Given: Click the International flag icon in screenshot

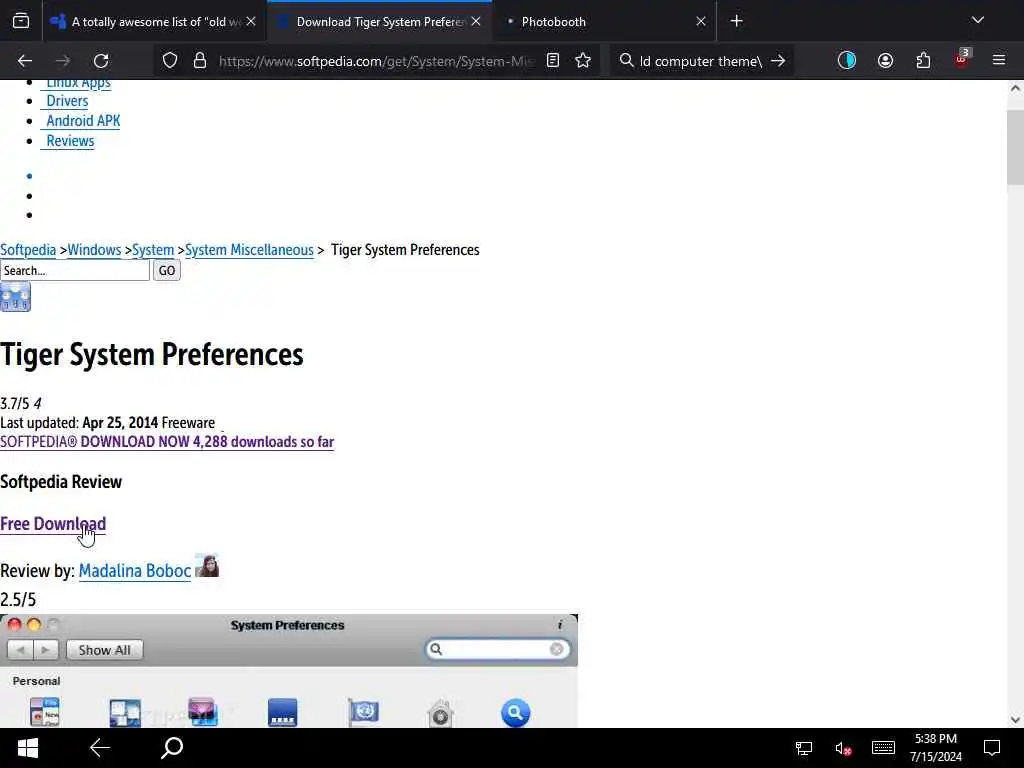Looking at the screenshot, I should pyautogui.click(x=363, y=712).
